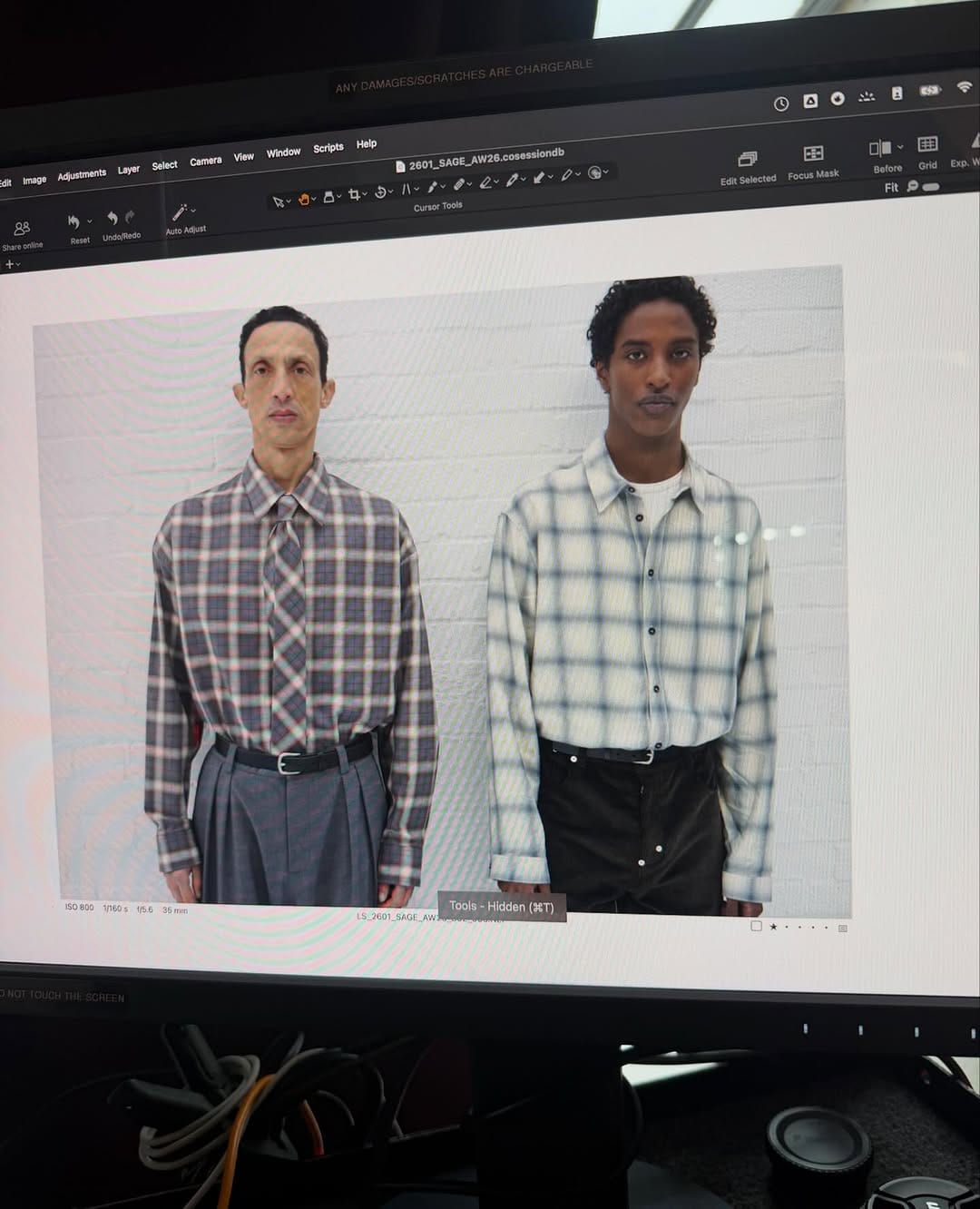Toggle the Focus Mask overlay
The image size is (980, 1209).
813,153
